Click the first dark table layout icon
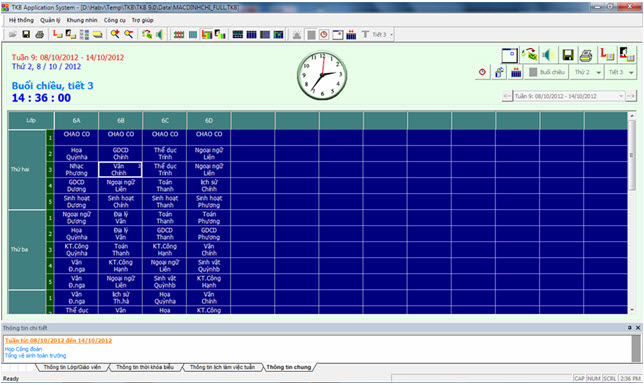644x385 pixels. pos(238,35)
